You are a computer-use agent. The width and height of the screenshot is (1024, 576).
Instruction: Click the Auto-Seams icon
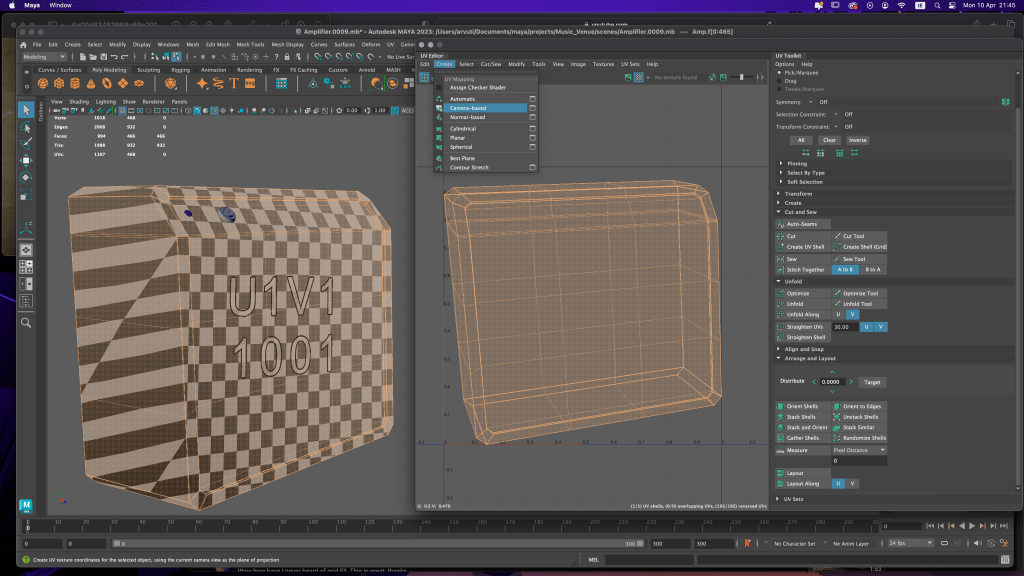pos(780,224)
